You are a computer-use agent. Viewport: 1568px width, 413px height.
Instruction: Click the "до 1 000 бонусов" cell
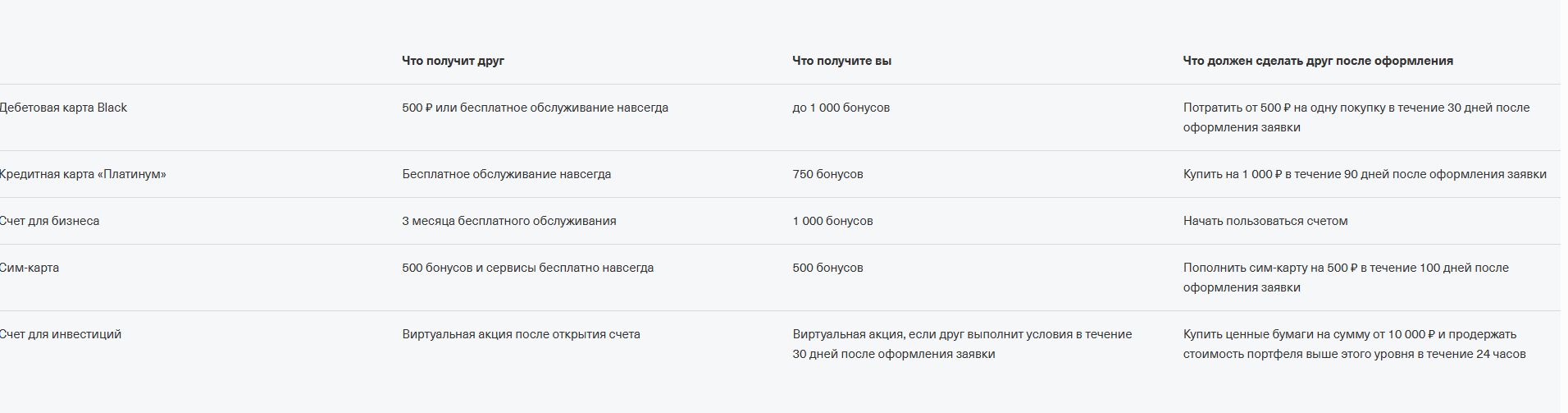coord(841,108)
